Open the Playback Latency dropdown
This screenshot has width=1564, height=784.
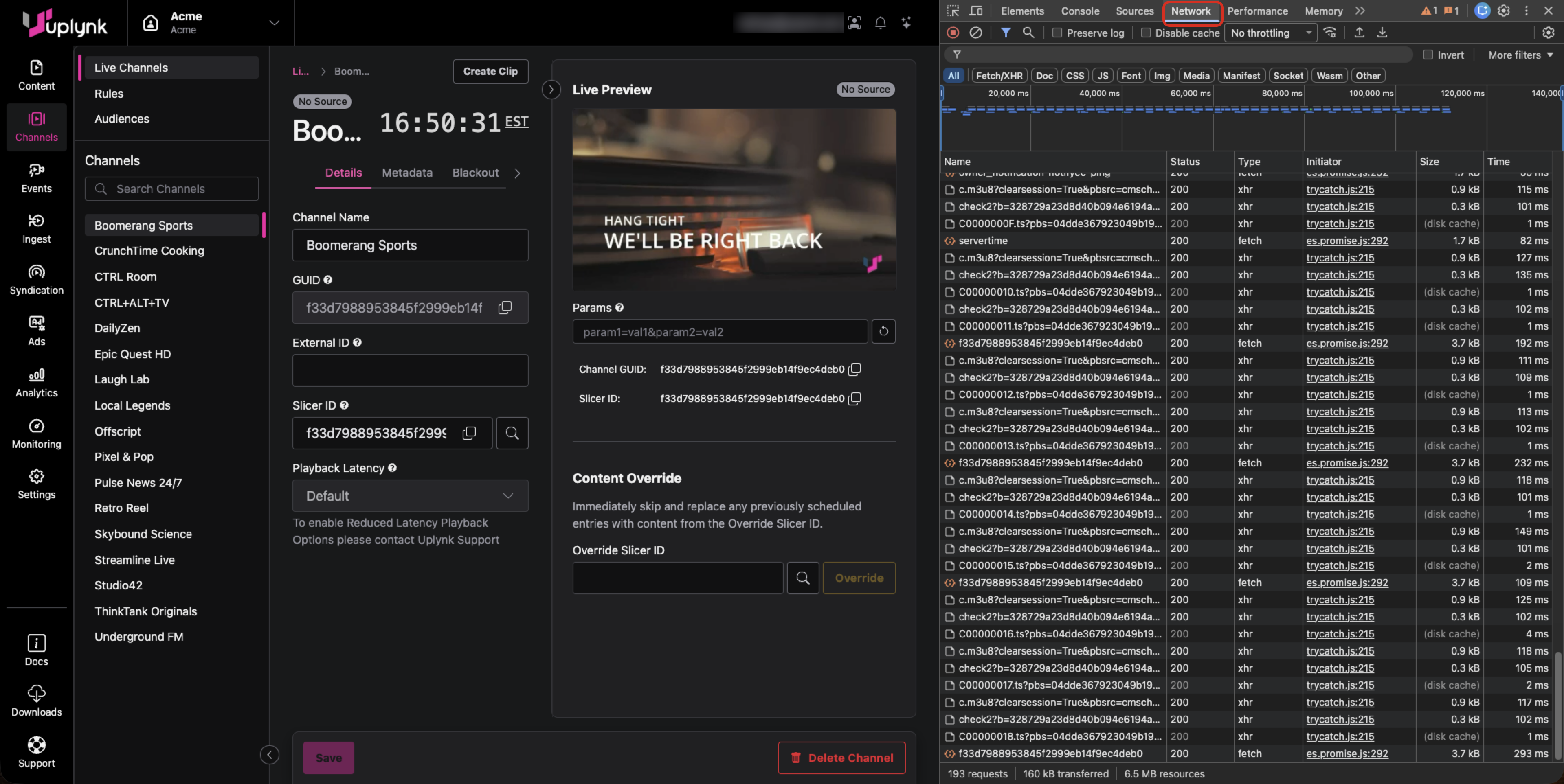pos(411,496)
